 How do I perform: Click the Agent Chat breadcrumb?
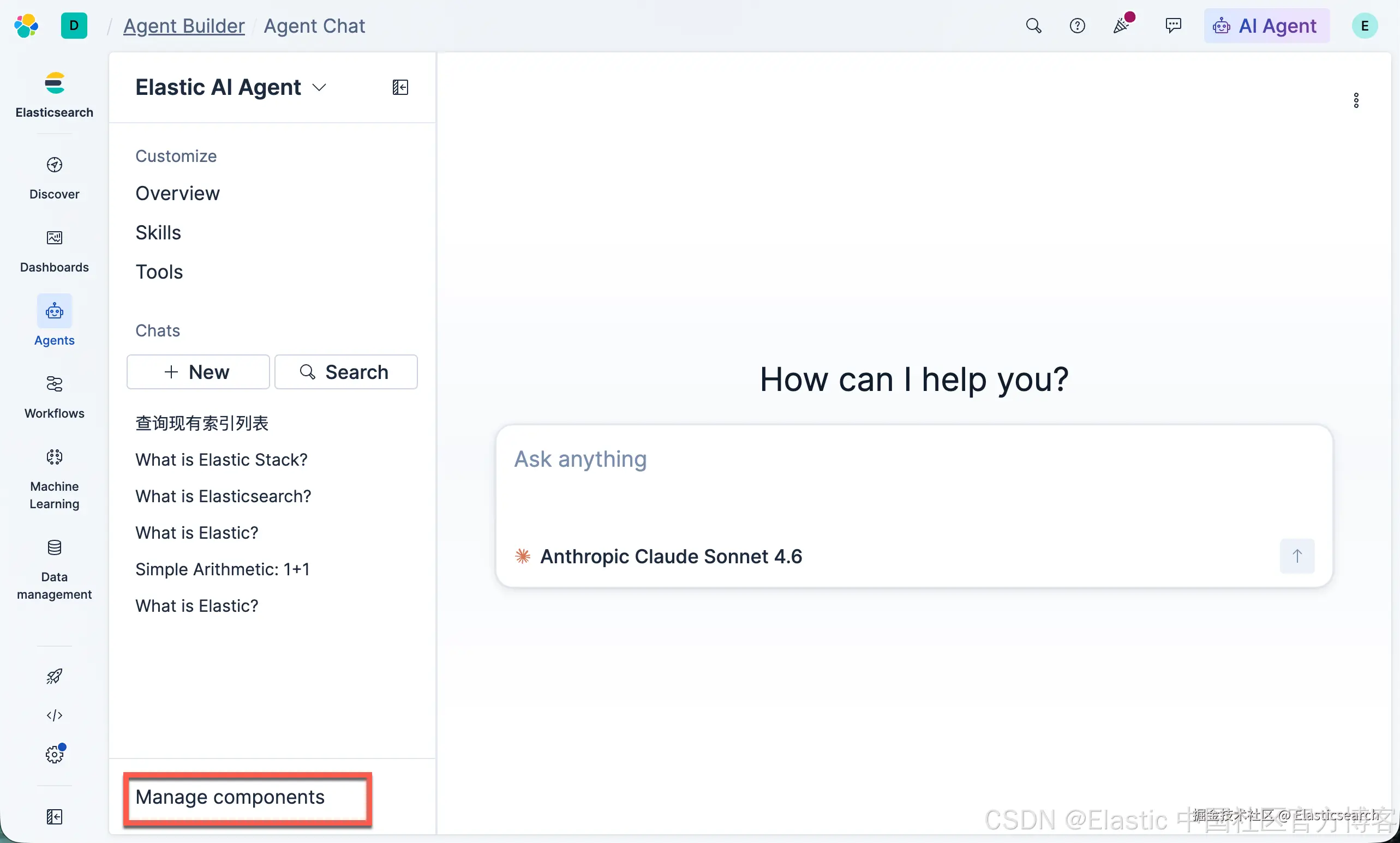pyautogui.click(x=314, y=26)
